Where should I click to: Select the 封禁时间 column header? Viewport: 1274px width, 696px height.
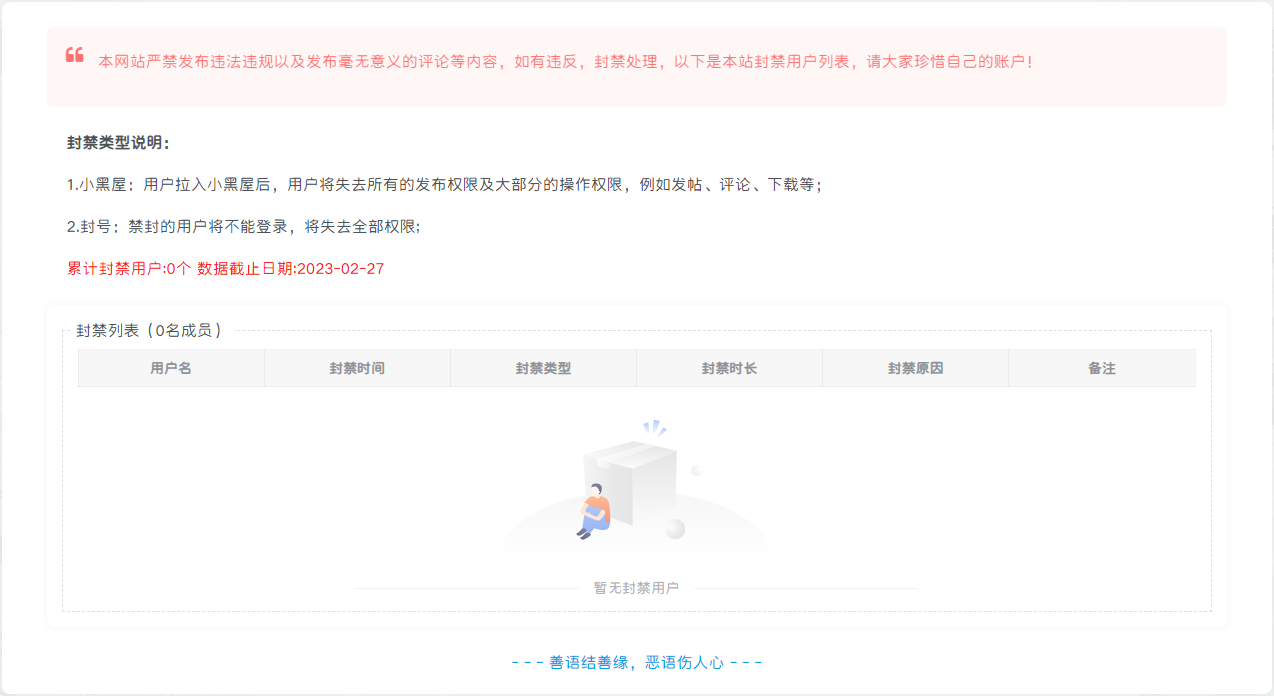pos(357,368)
